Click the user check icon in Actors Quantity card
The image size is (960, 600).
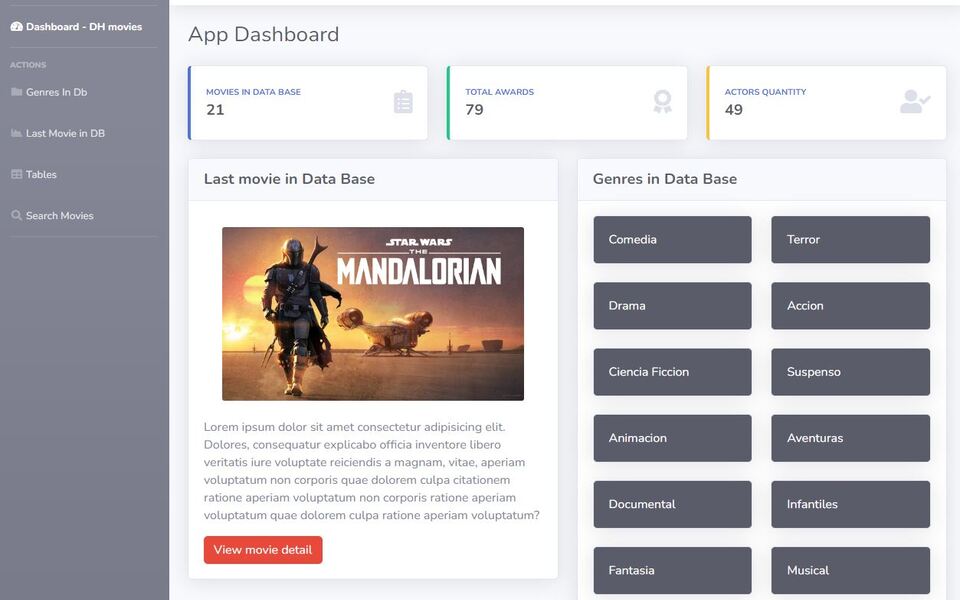tap(914, 102)
